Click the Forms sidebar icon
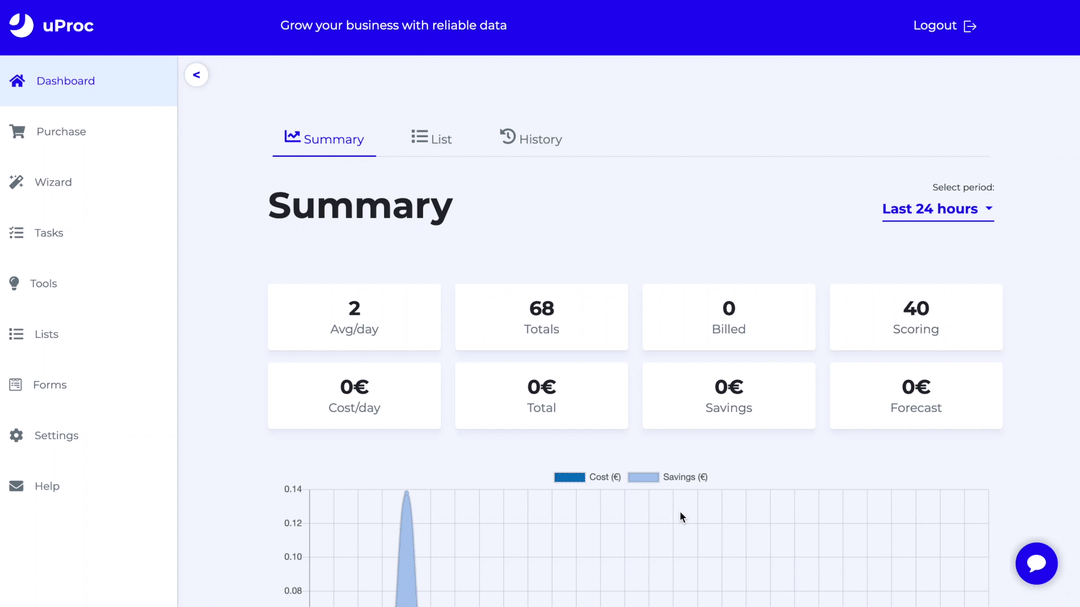The image size is (1080, 607). pos(15,385)
